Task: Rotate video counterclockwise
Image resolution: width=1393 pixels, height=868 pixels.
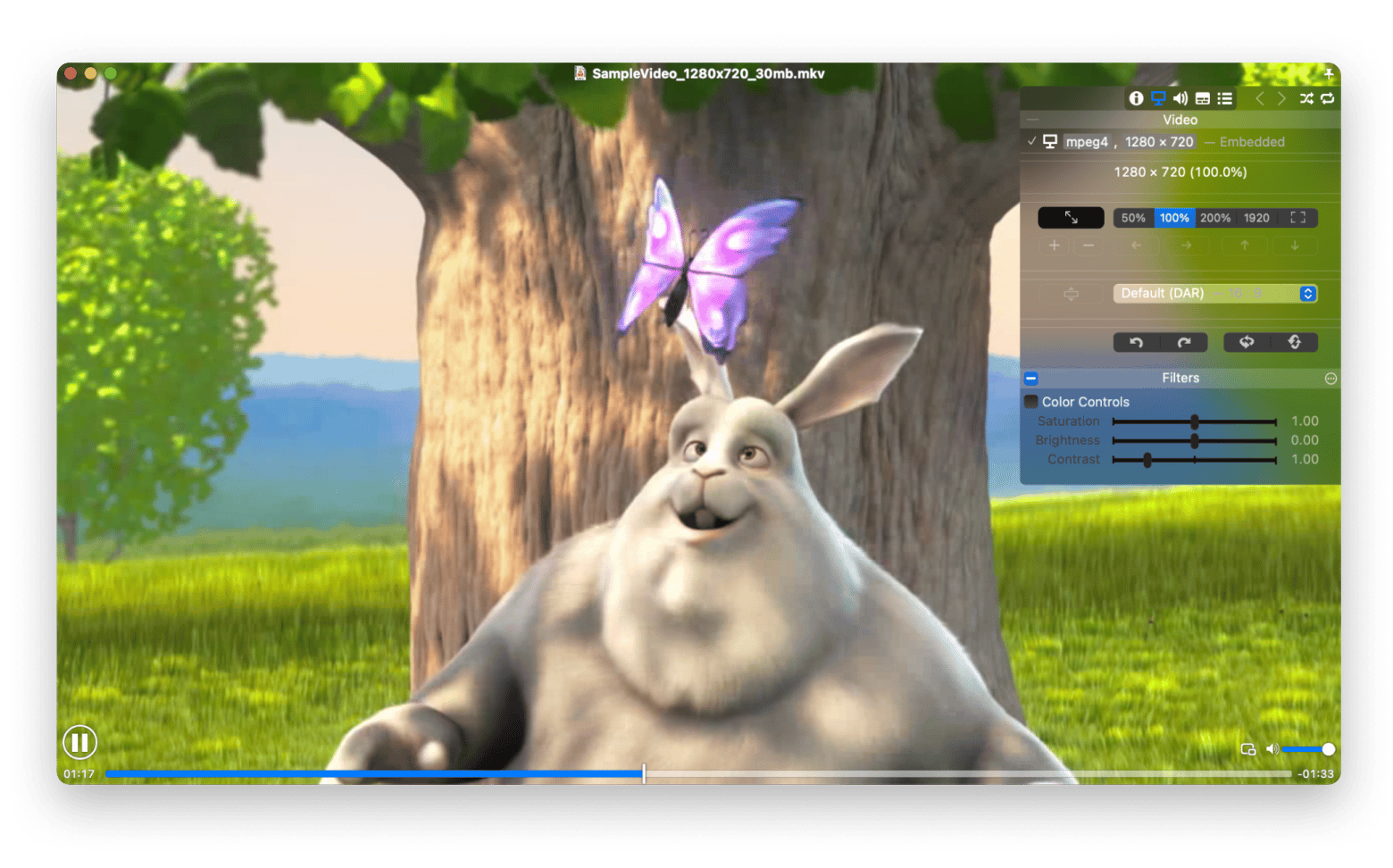Action: pyautogui.click(x=1136, y=342)
